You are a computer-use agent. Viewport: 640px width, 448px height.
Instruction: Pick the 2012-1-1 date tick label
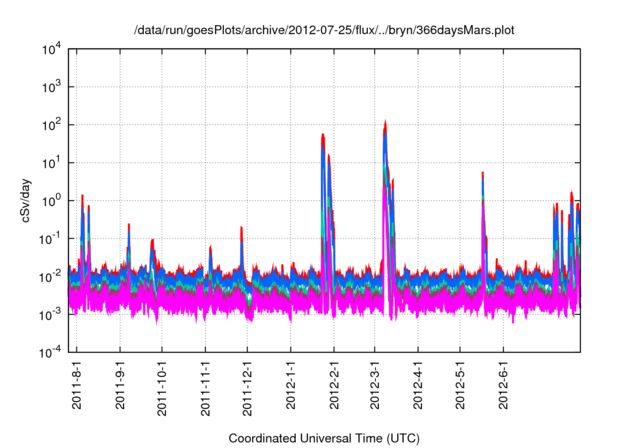[290, 386]
